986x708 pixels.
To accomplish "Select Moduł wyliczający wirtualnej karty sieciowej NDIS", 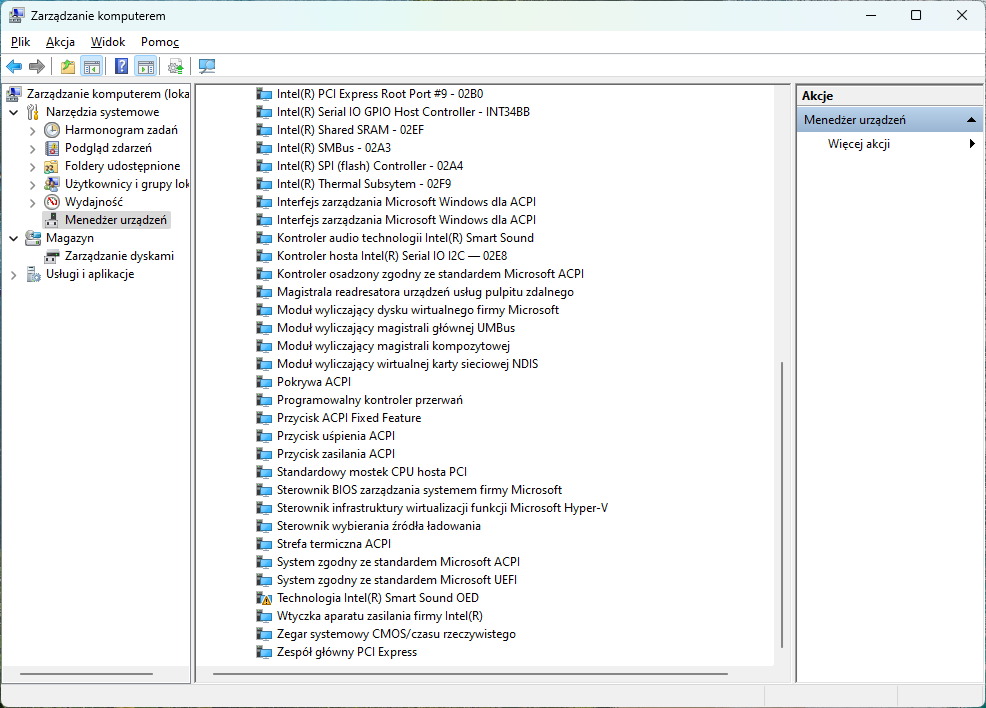I will point(407,365).
